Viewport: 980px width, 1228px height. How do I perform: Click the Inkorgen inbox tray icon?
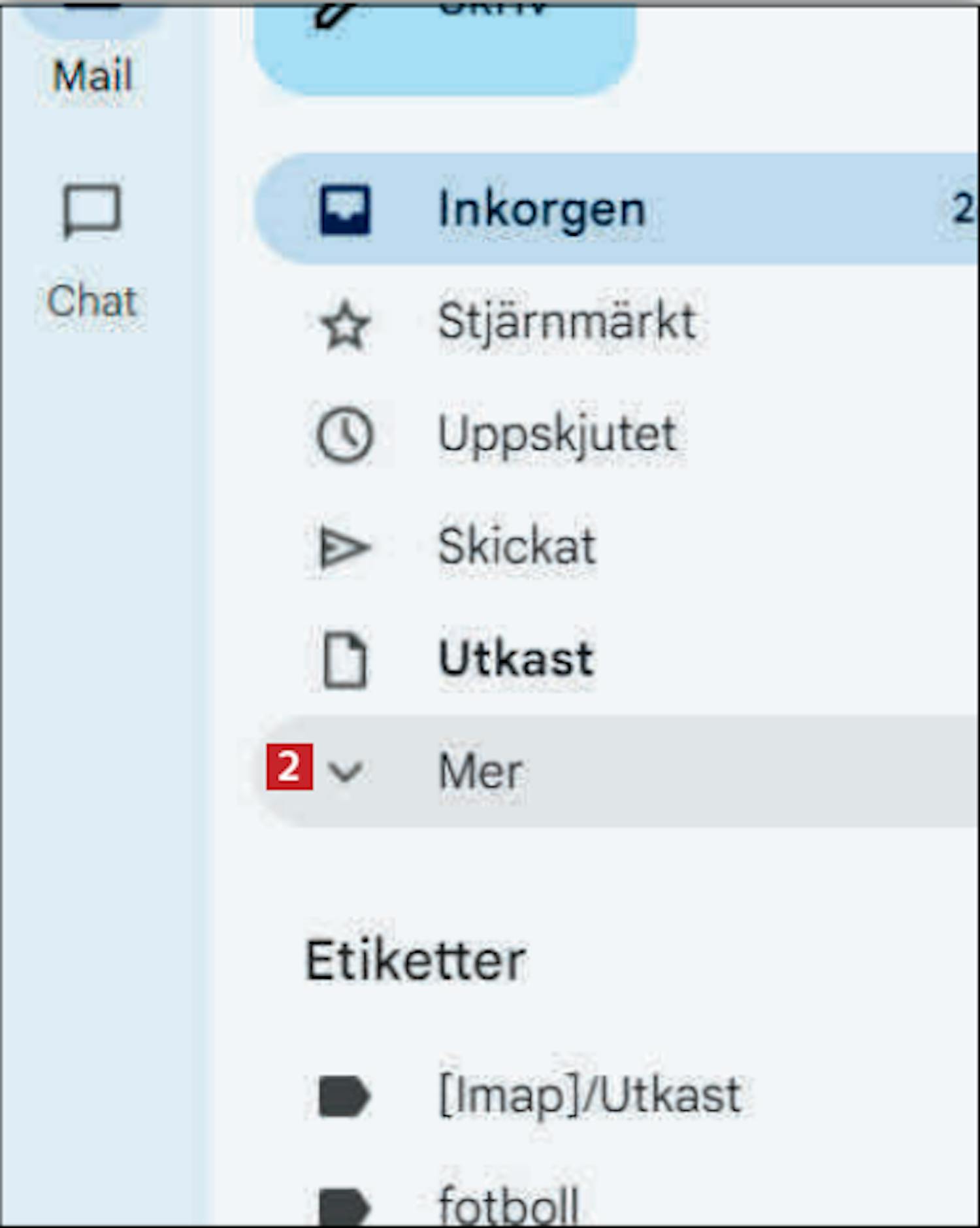point(345,210)
